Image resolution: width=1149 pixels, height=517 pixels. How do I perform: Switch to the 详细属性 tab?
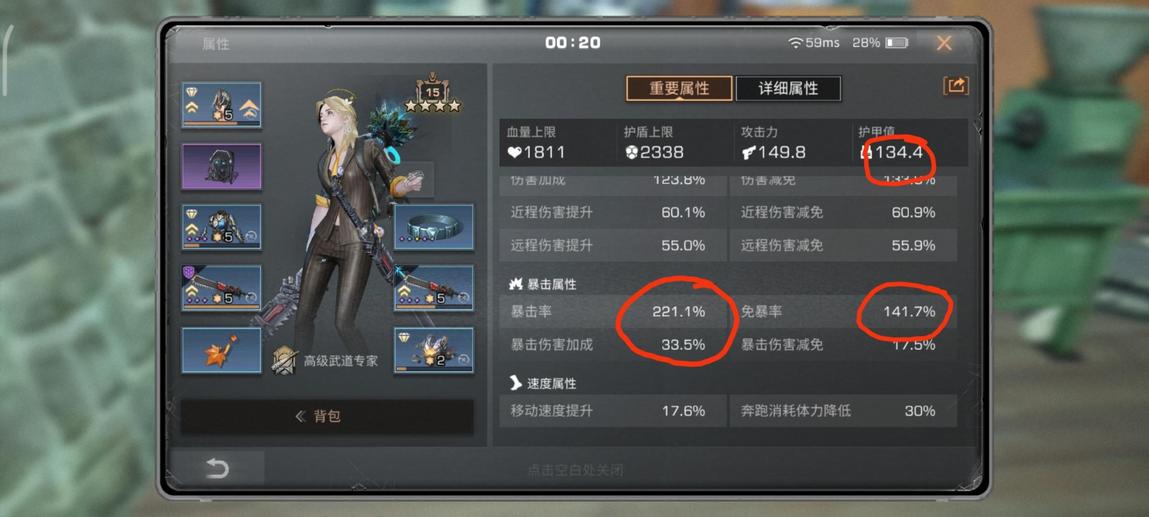tap(788, 89)
